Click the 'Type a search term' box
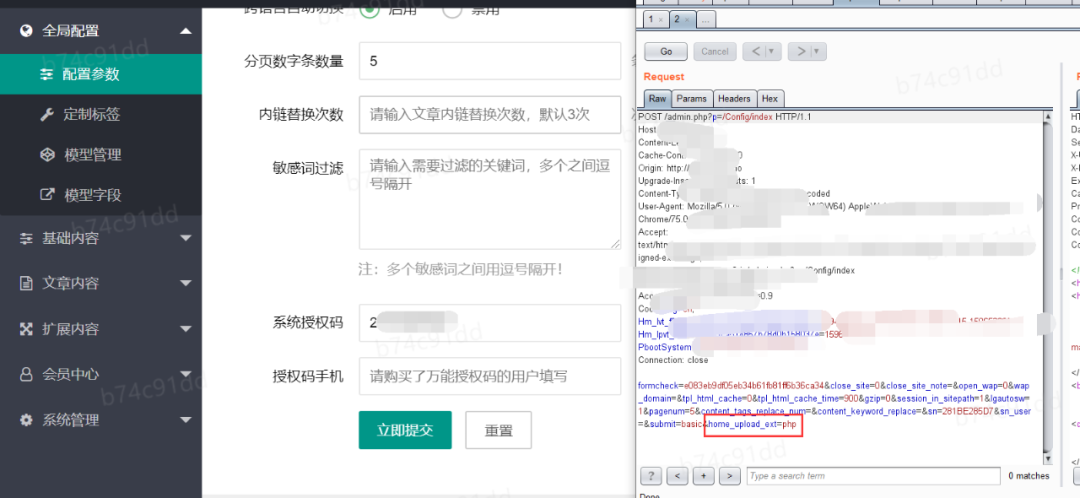Screen dimensions: 1080x498 pos(873,475)
